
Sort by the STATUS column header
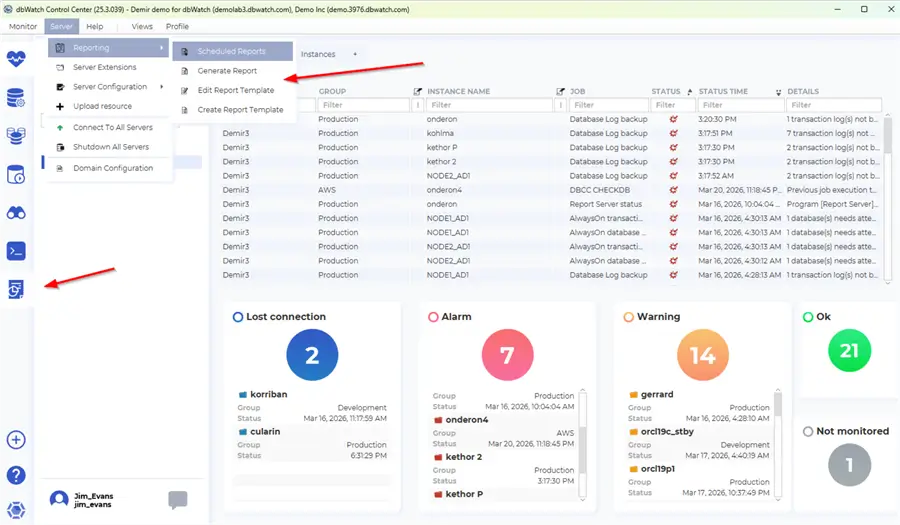coord(666,91)
